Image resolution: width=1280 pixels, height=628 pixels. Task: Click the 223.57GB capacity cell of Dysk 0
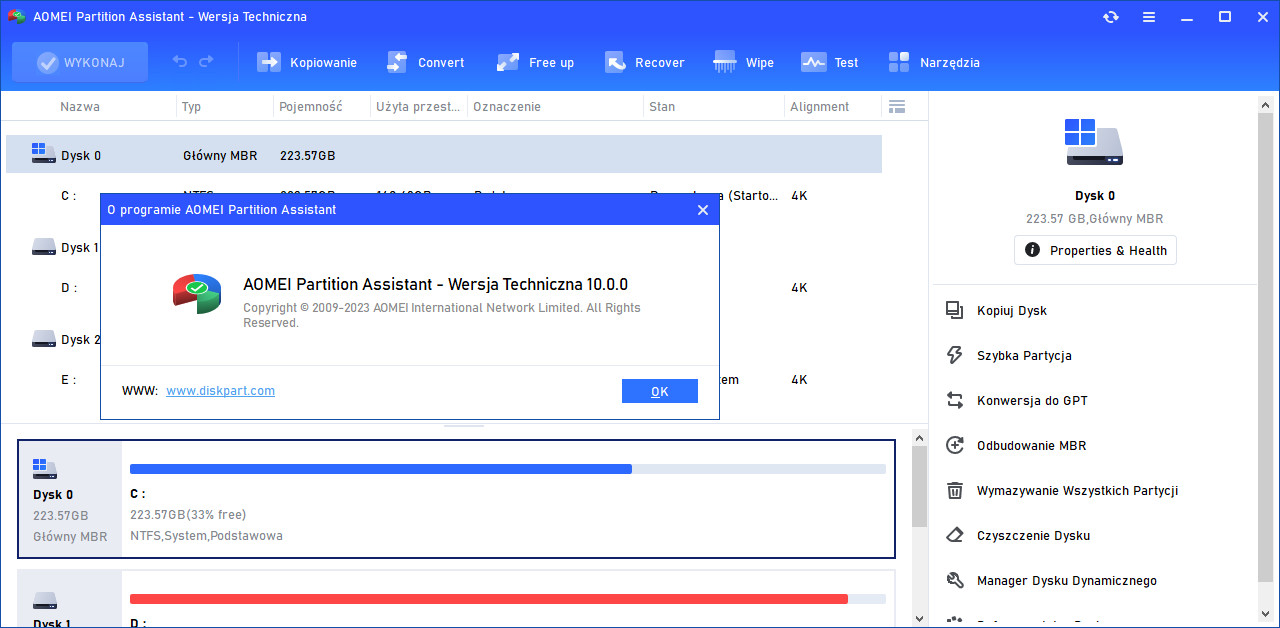pyautogui.click(x=308, y=156)
